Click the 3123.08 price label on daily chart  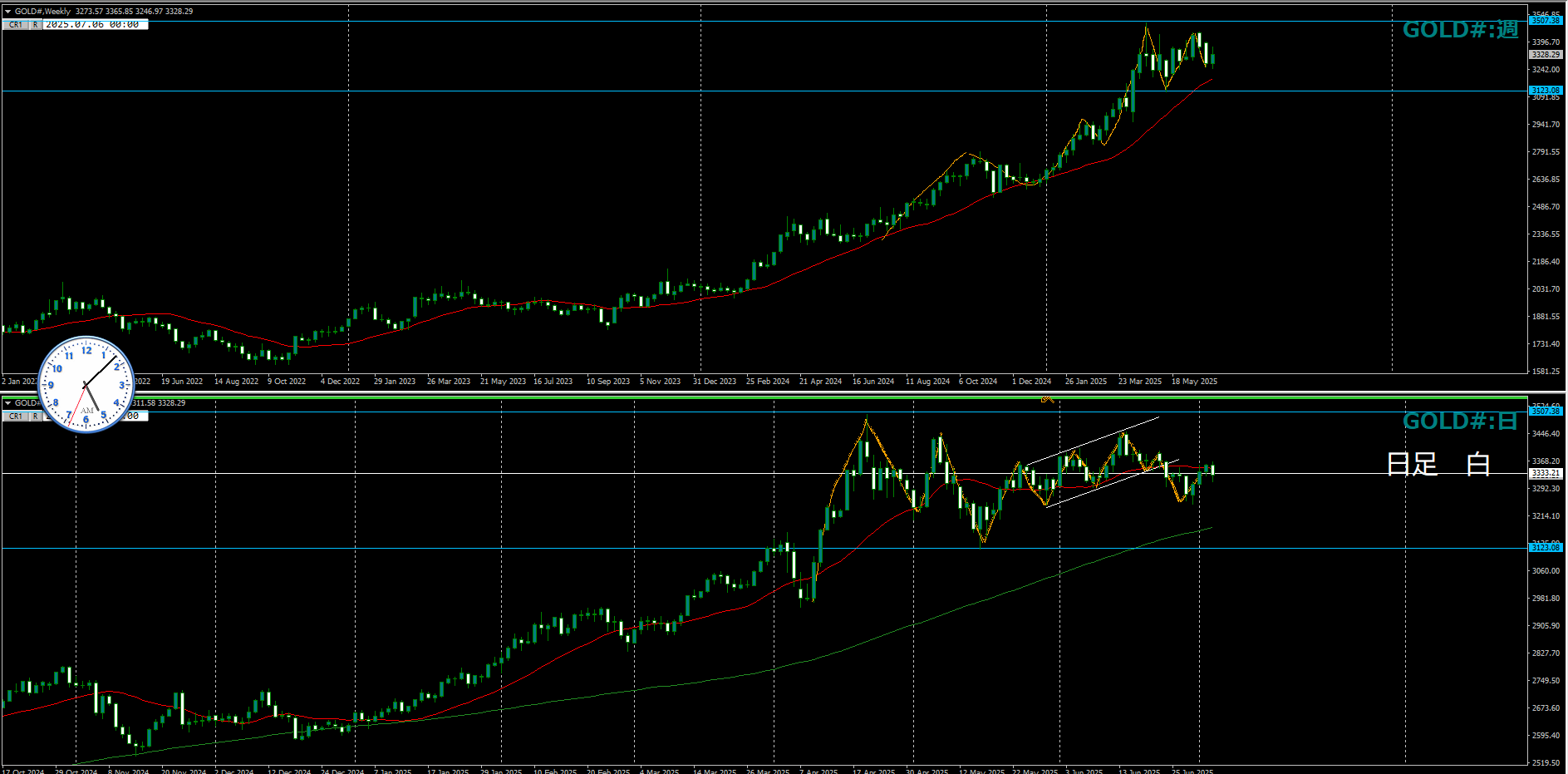[1546, 547]
